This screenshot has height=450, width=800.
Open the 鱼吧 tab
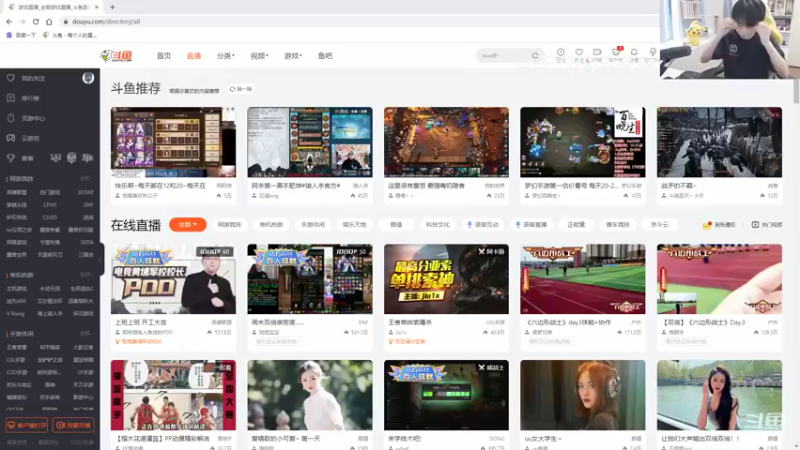coord(325,56)
